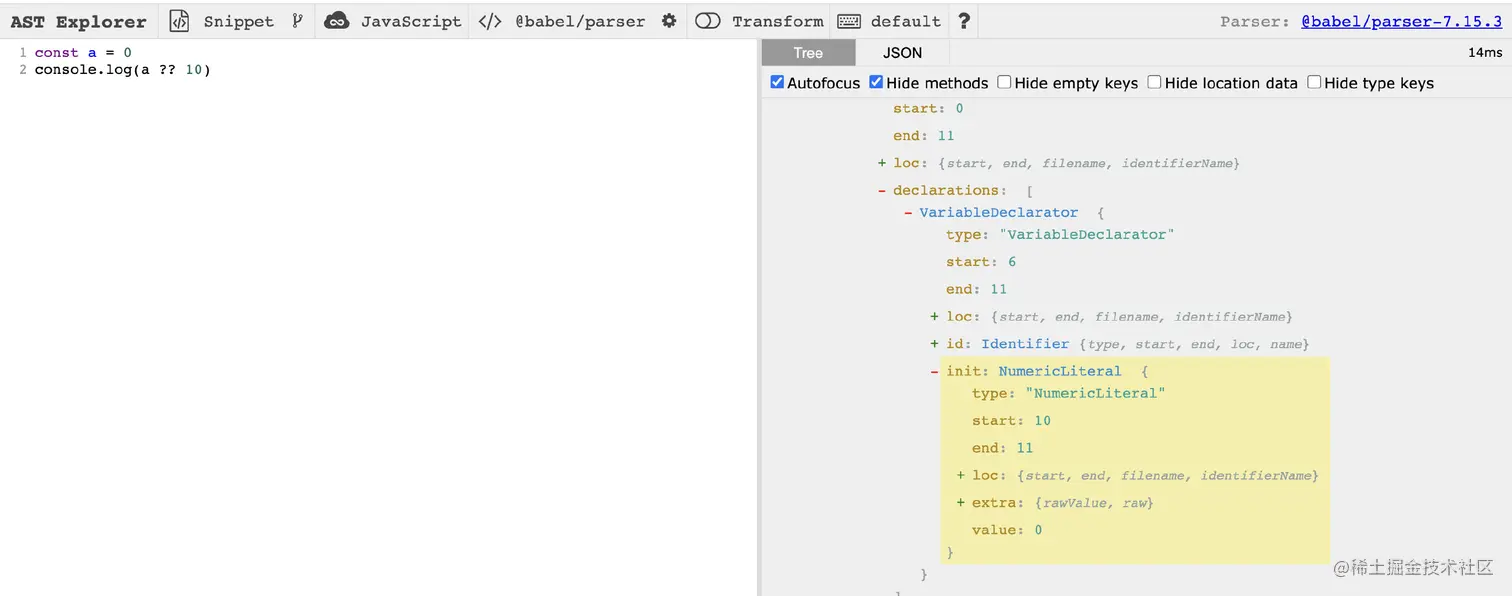Enable the Hide type keys checkbox
Screen dimensions: 1512x596
click(x=1314, y=82)
